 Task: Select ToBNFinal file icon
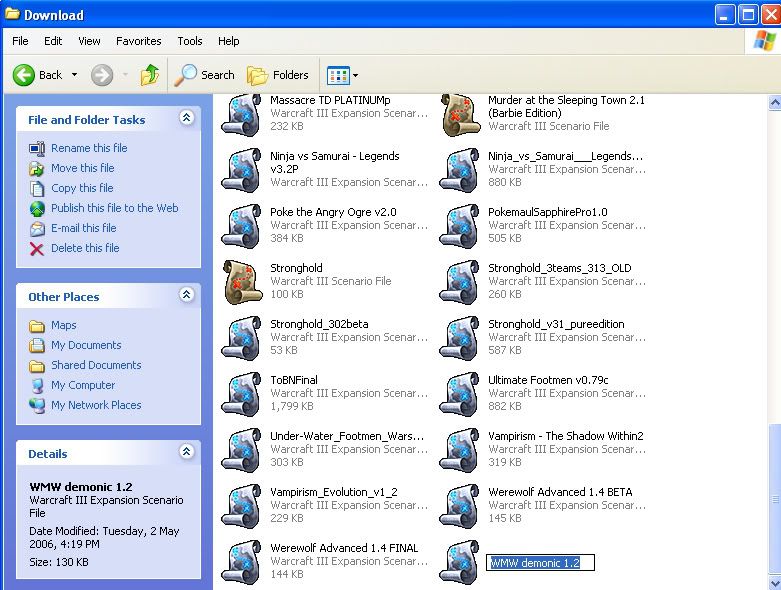(242, 394)
